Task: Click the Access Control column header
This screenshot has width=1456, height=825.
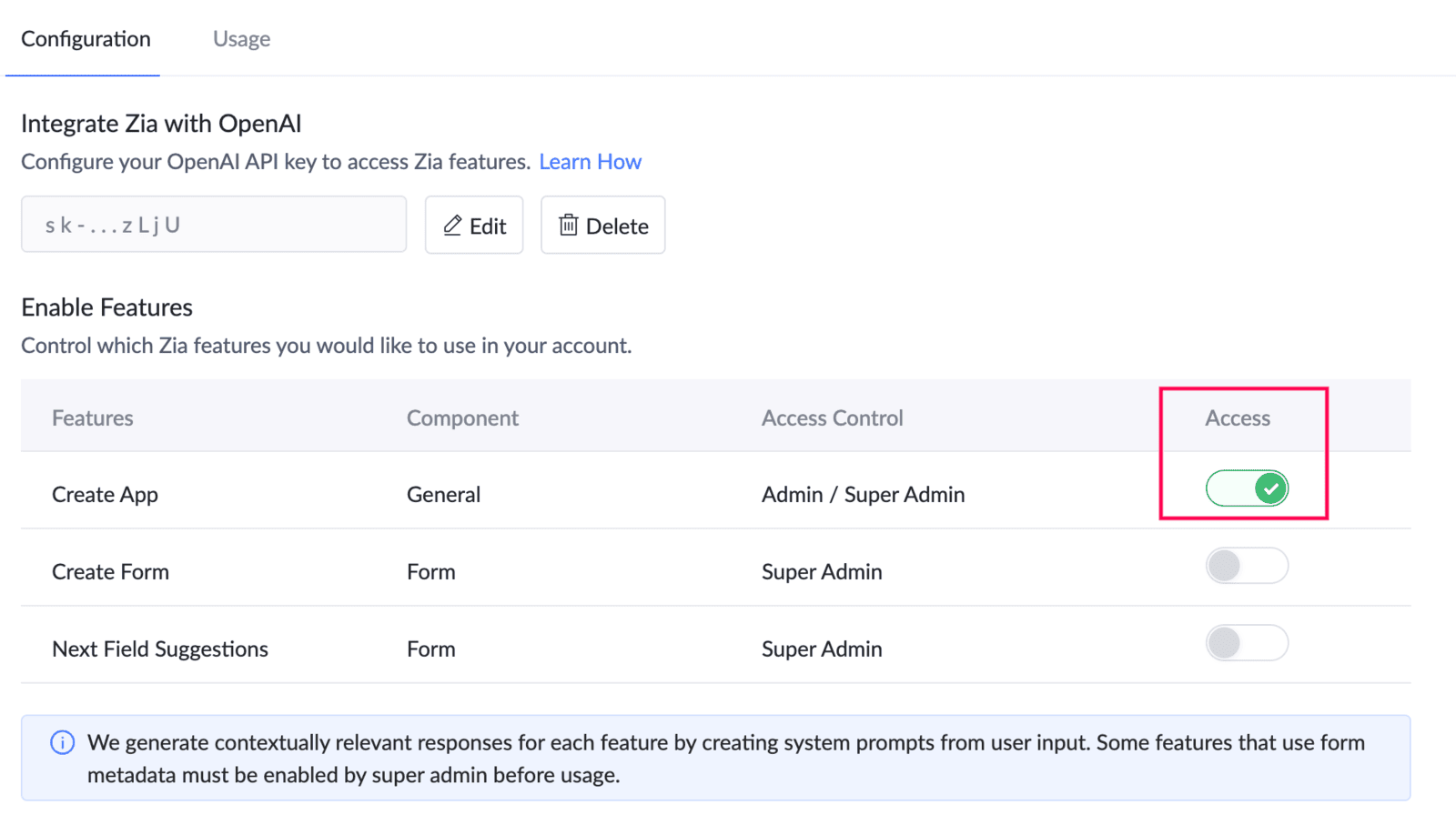Action: click(x=832, y=418)
